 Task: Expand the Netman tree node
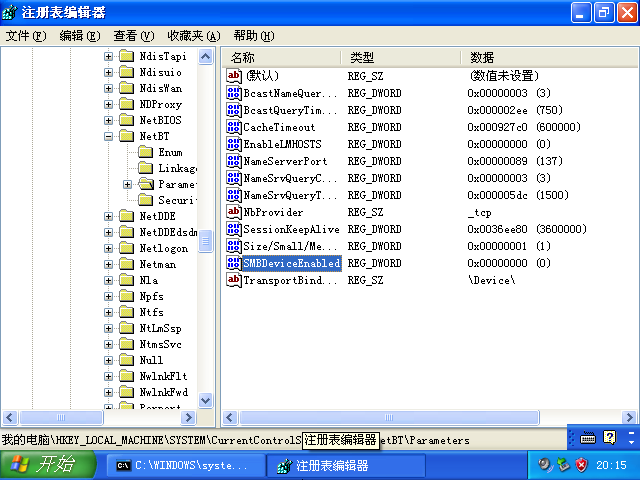click(108, 264)
